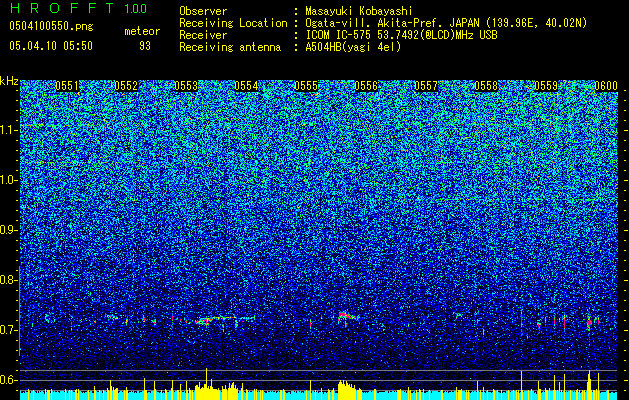
Task: Select observer name Masayuki Kobayashi
Action: [x=359, y=11]
